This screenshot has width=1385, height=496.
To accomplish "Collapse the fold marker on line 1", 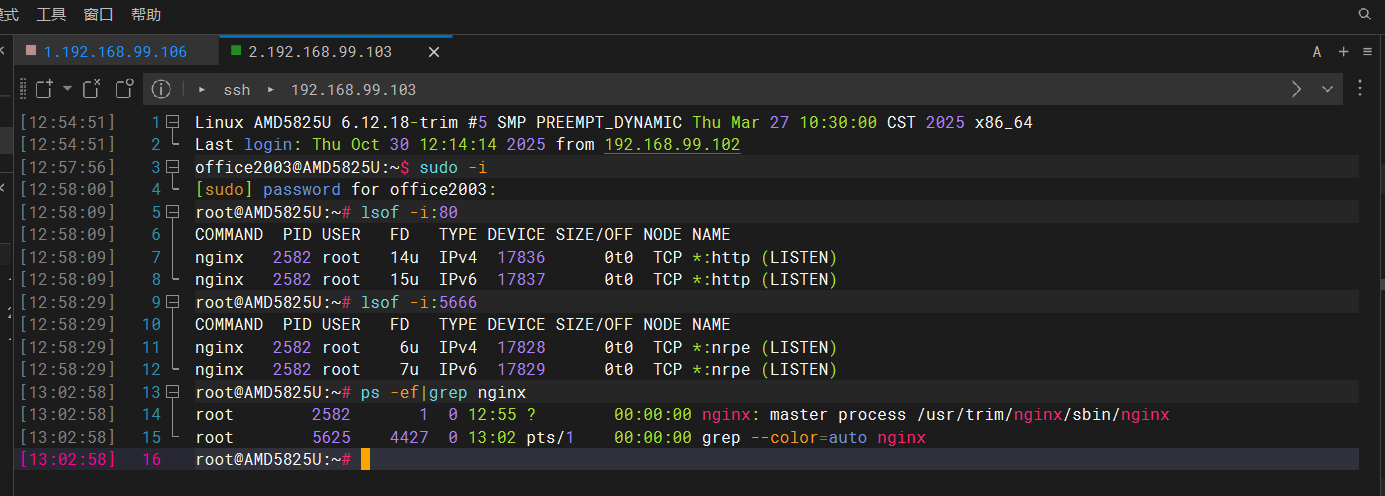I will click(x=173, y=122).
